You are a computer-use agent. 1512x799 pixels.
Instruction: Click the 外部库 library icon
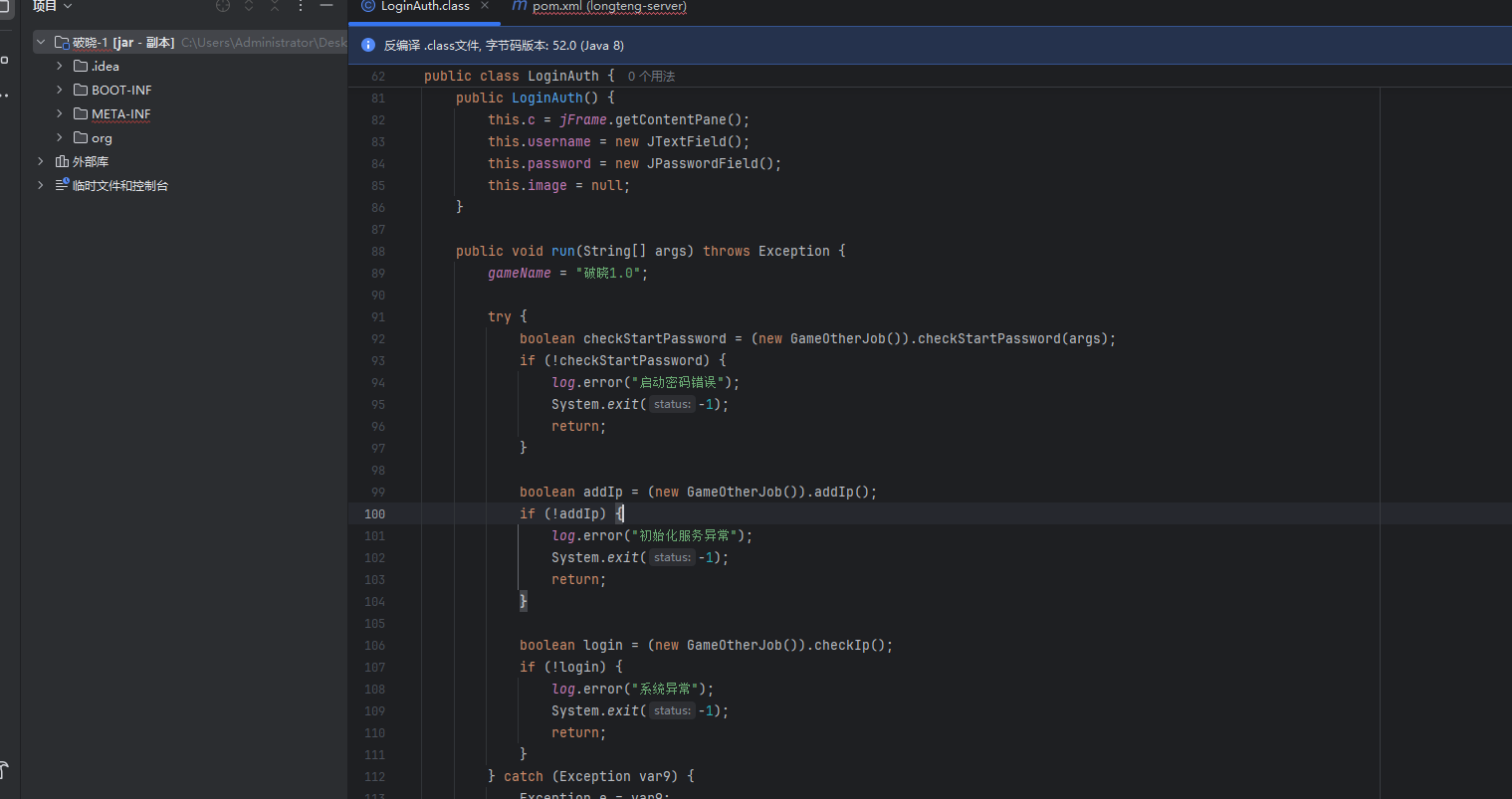pyautogui.click(x=62, y=161)
